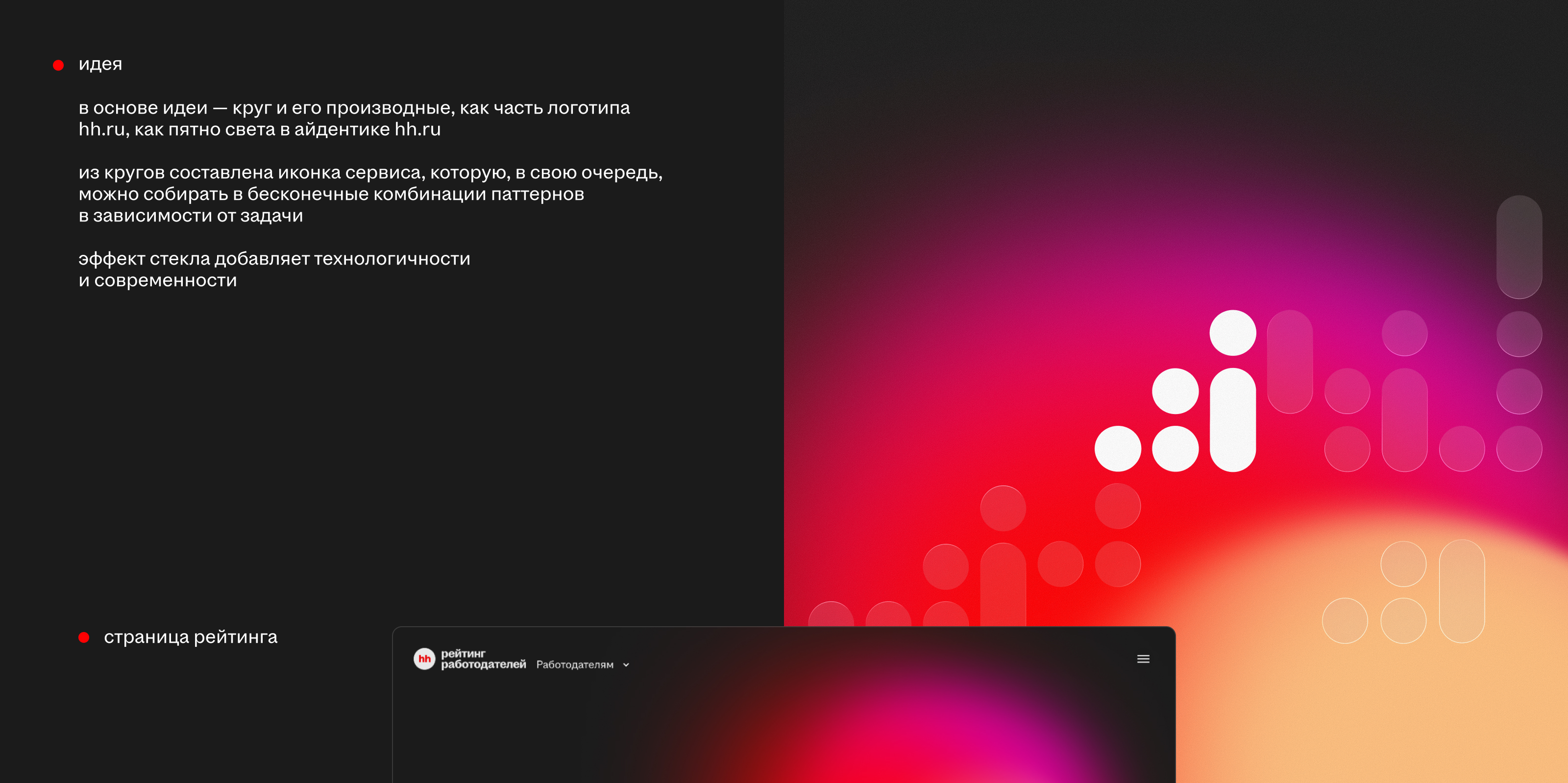Pick the peach outlined tall pill shape

tap(1462, 590)
